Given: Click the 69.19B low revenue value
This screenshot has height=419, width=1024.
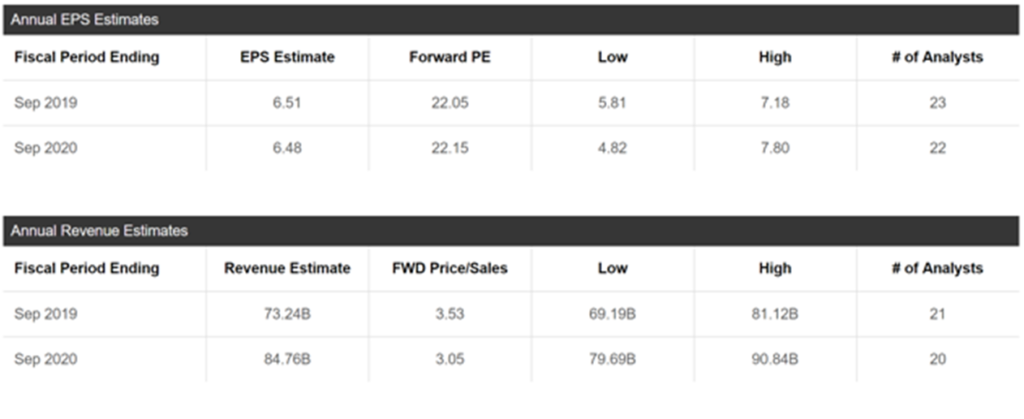Looking at the screenshot, I should [x=612, y=314].
